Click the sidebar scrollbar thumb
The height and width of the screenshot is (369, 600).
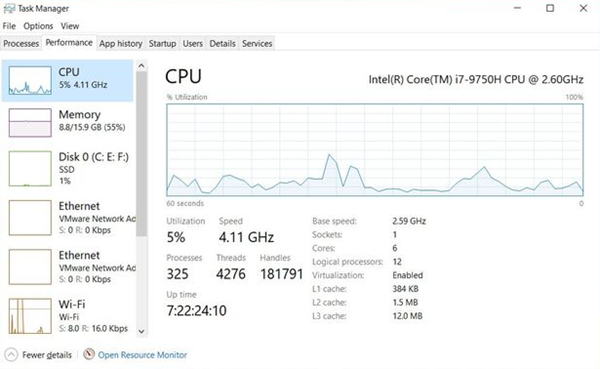[142, 154]
